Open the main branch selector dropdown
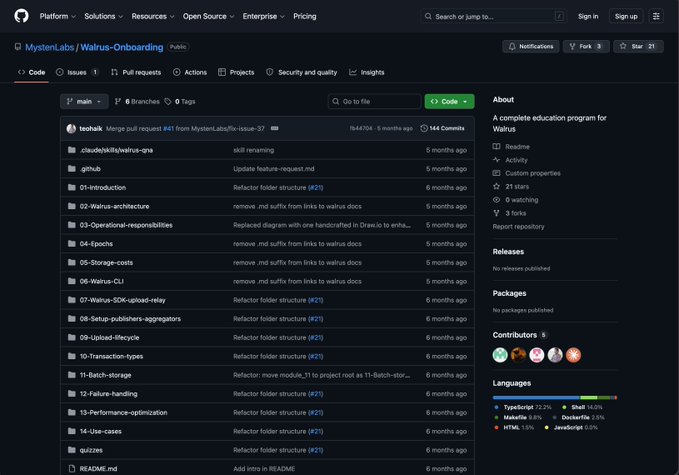Screen dimensions: 679x475 click(84, 101)
